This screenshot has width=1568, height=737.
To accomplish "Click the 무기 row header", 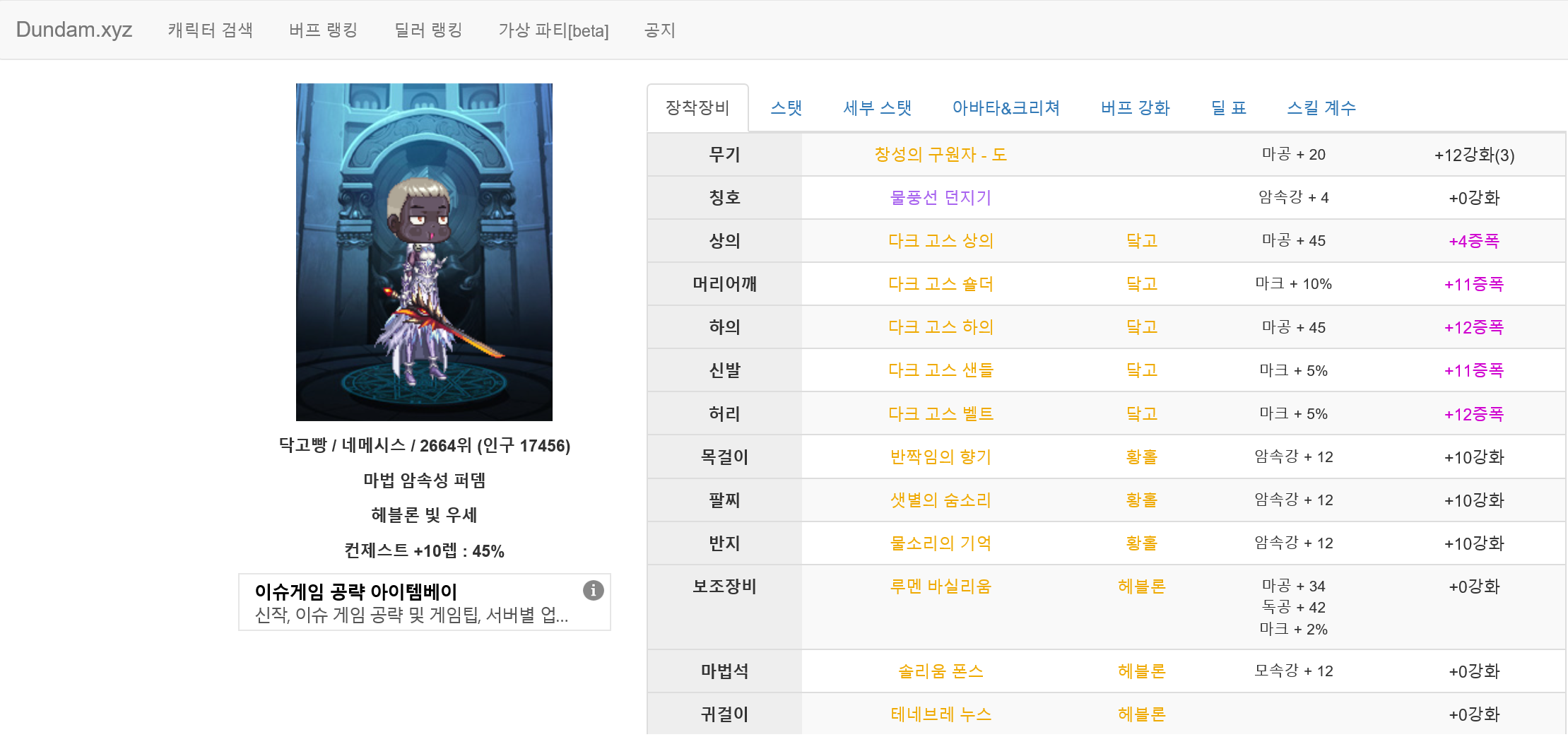I will point(724,155).
